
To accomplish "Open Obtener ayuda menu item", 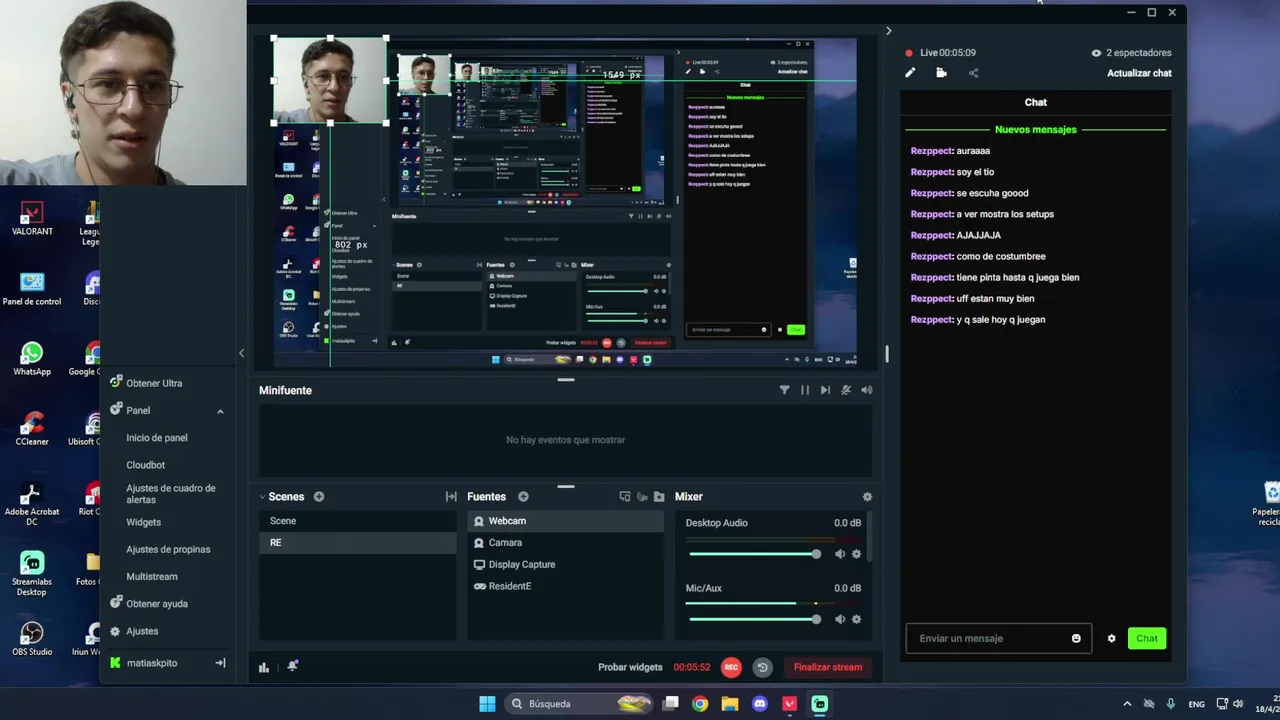I will click(x=157, y=604).
